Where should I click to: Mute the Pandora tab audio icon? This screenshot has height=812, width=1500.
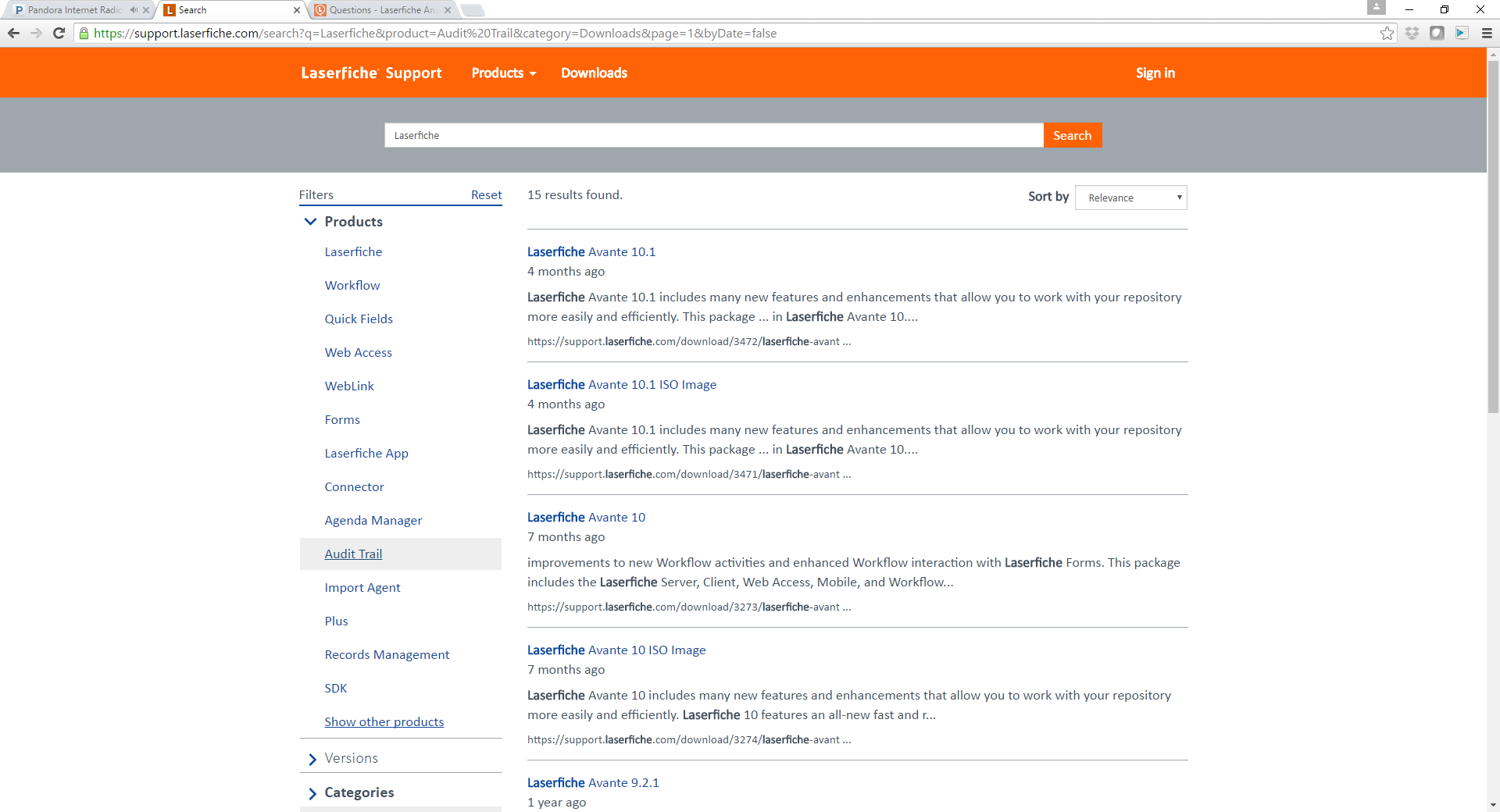[134, 10]
